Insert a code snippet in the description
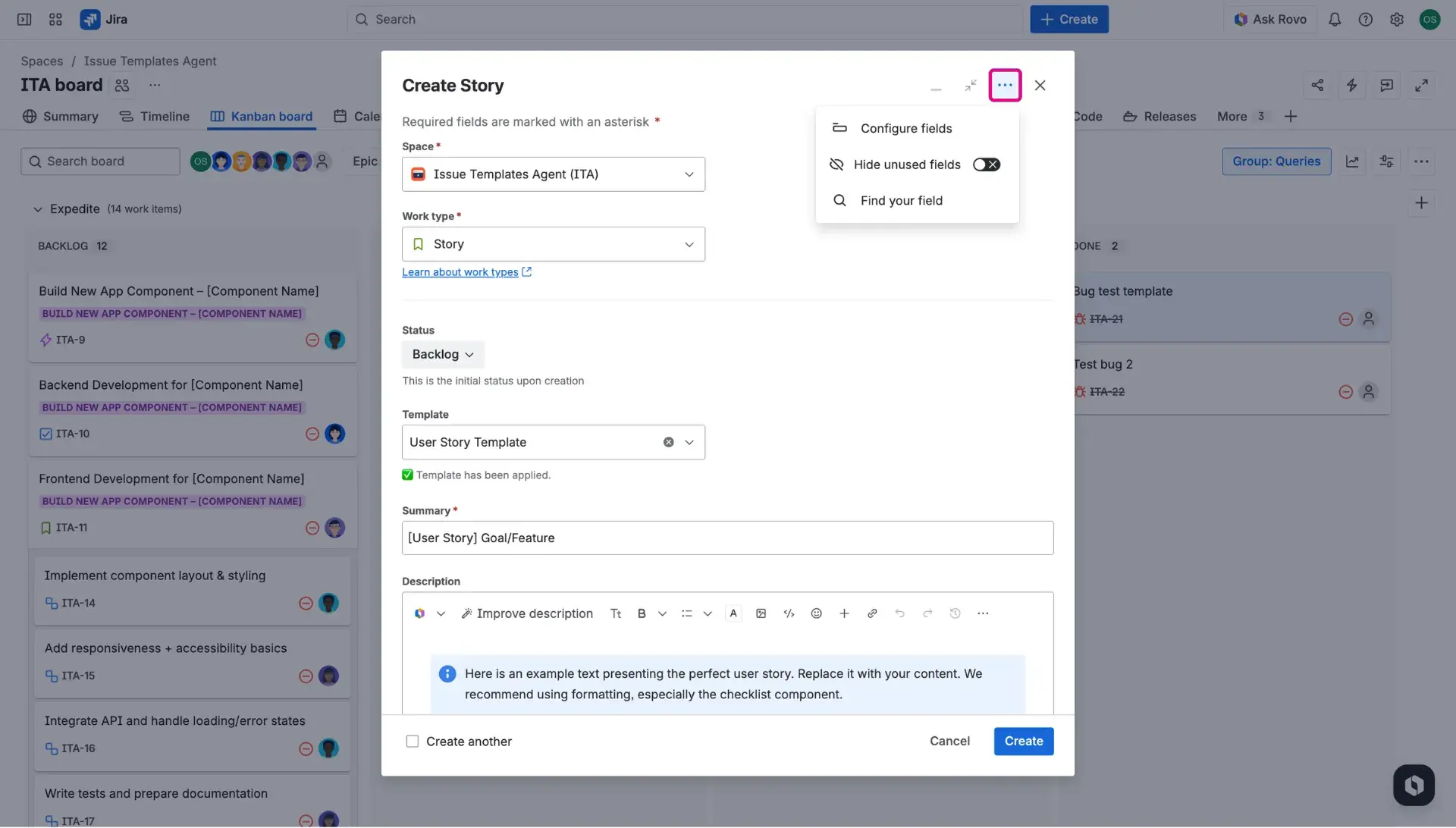 789,613
